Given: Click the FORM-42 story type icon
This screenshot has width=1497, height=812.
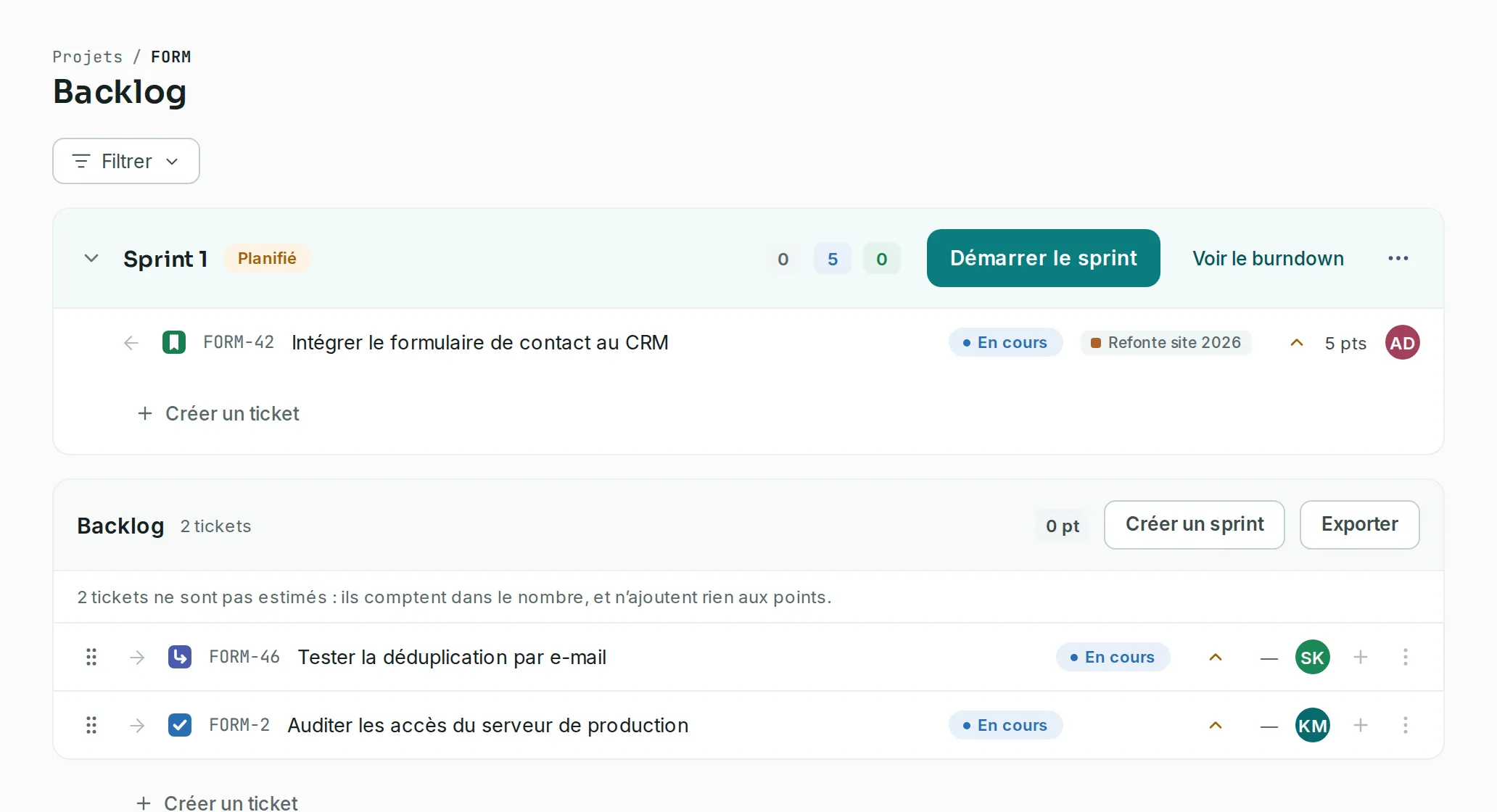Looking at the screenshot, I should pos(174,342).
